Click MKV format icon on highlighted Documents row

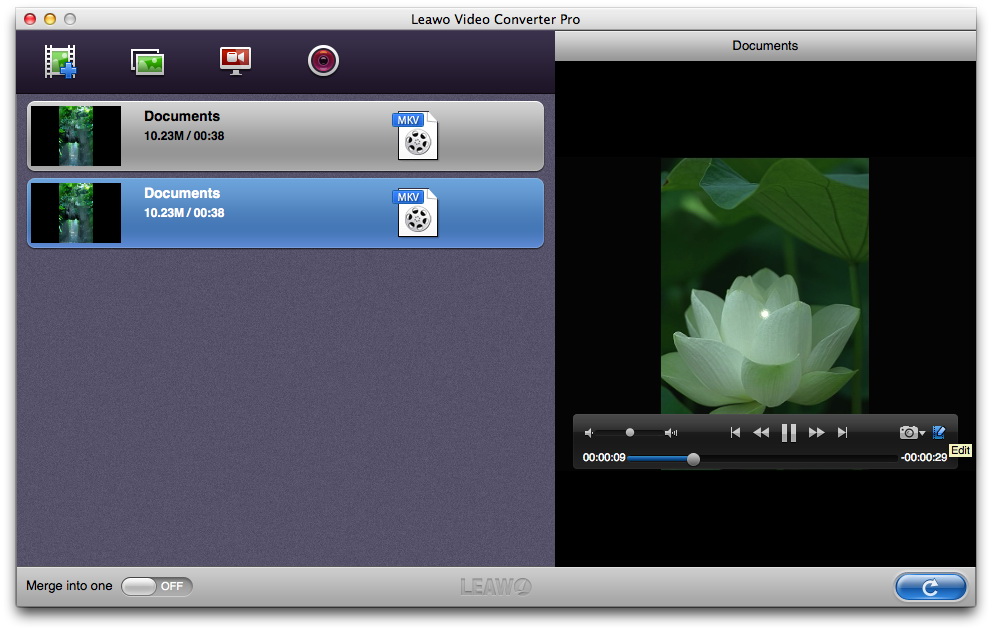[415, 213]
